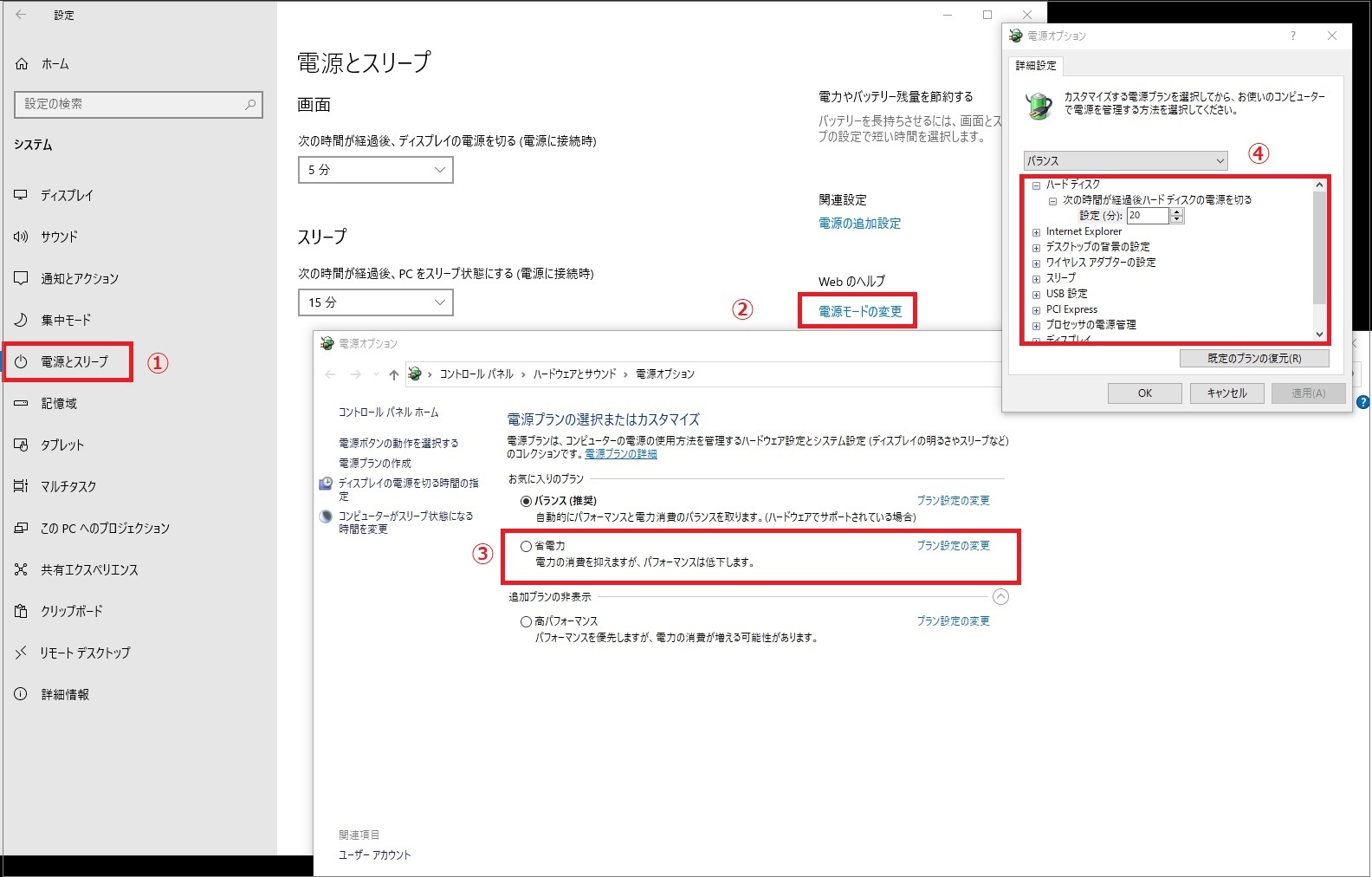Click the hard disk minutes spinner up arrow
The width and height of the screenshot is (1372, 877).
point(1176,212)
